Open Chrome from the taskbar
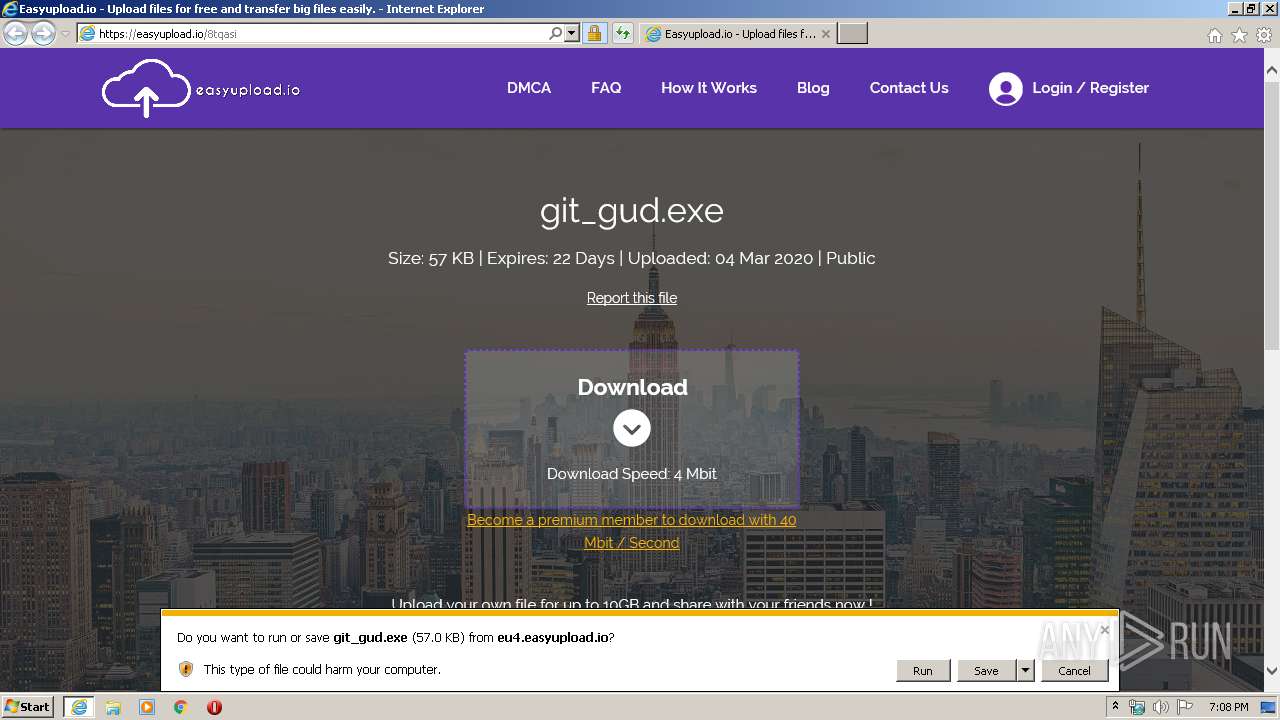The height and width of the screenshot is (720, 1280). click(181, 707)
